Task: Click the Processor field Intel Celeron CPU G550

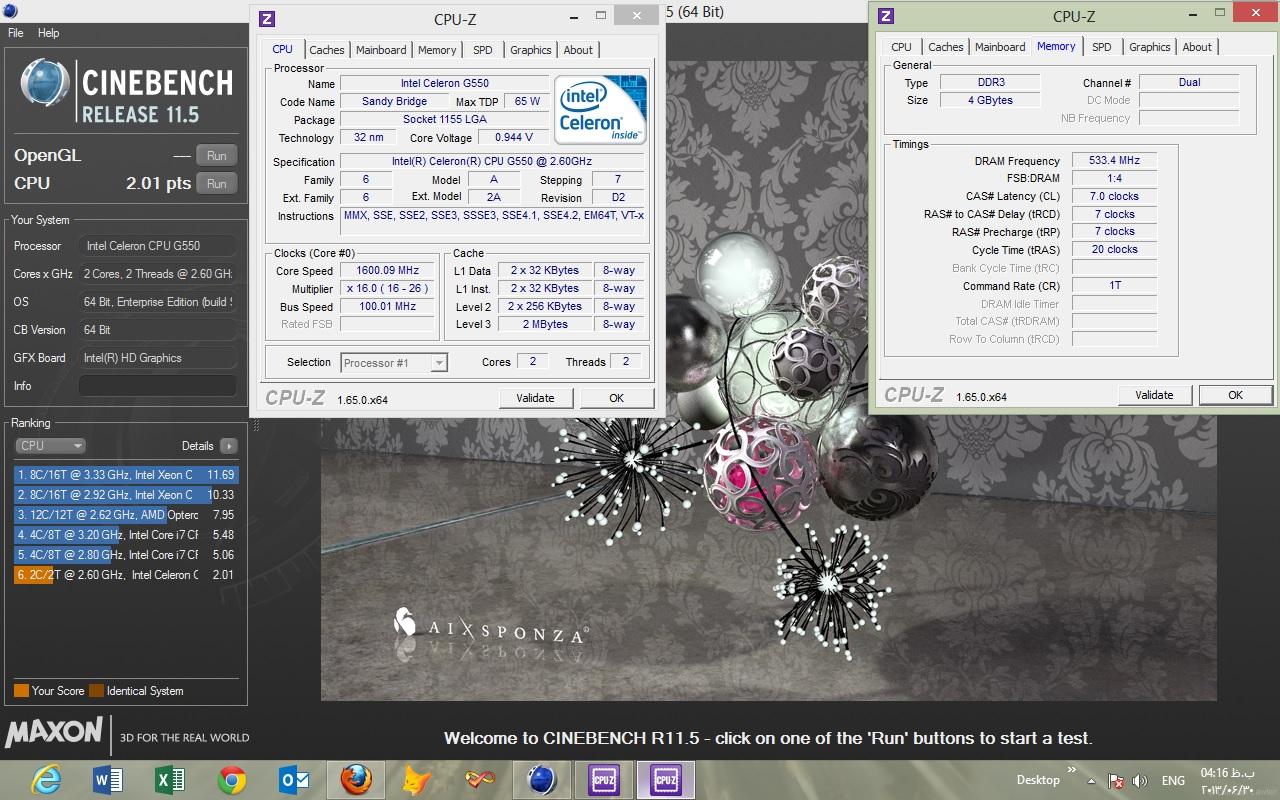Action: 158,245
